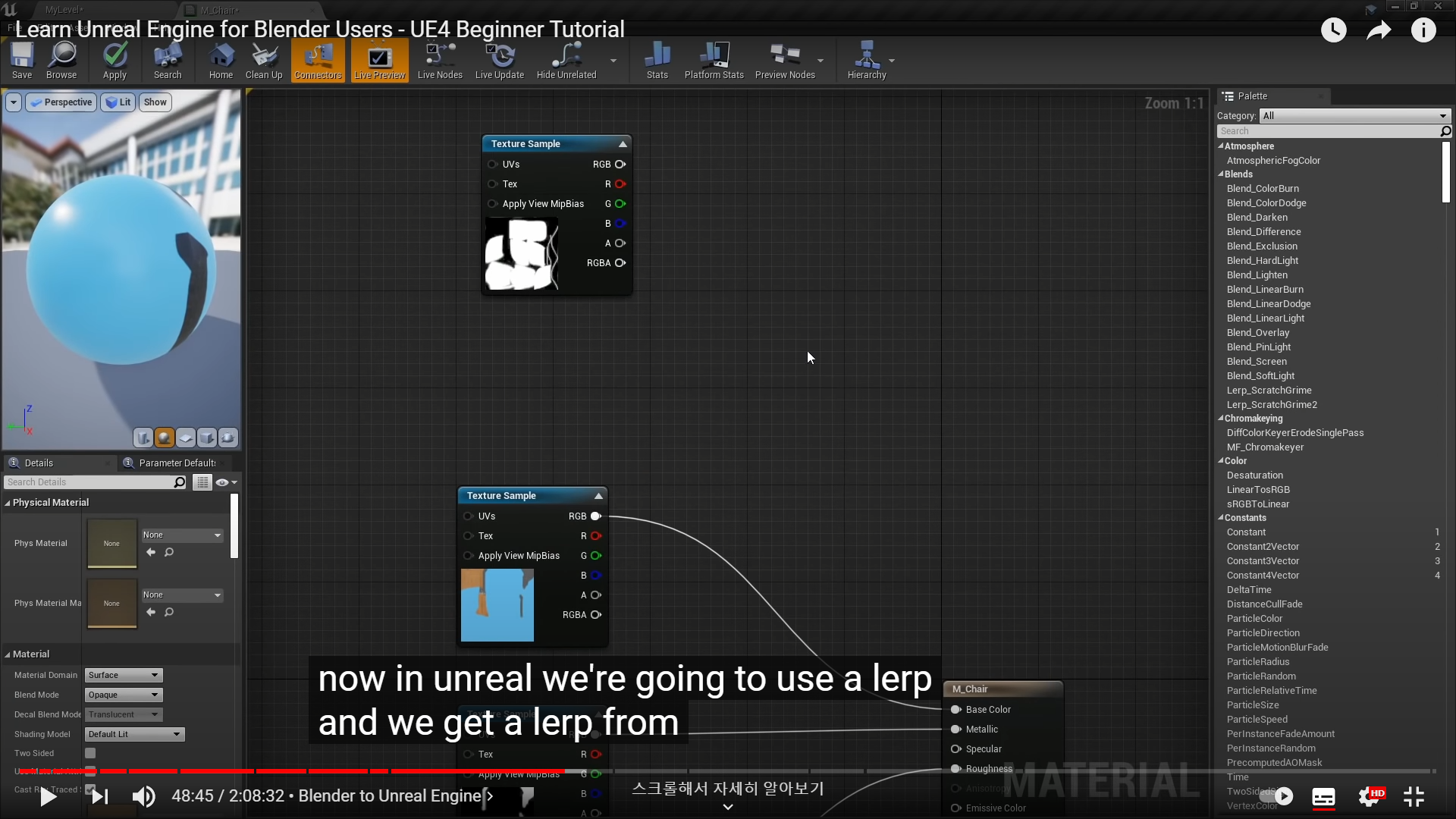Select Blend_Overlay in the palette list
This screenshot has height=819, width=1456.
click(1257, 333)
